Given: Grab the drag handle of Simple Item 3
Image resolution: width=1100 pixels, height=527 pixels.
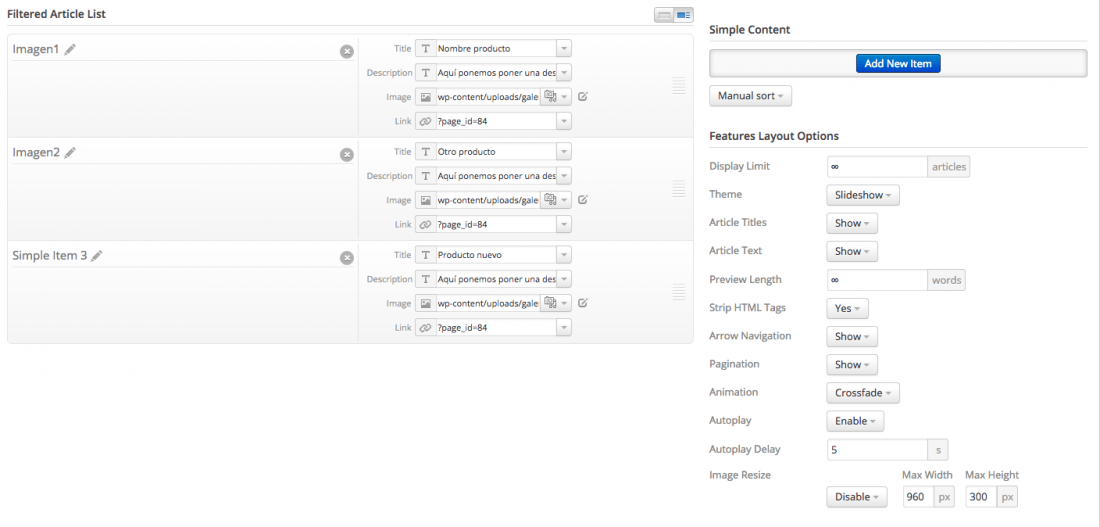Looking at the screenshot, I should 678,292.
